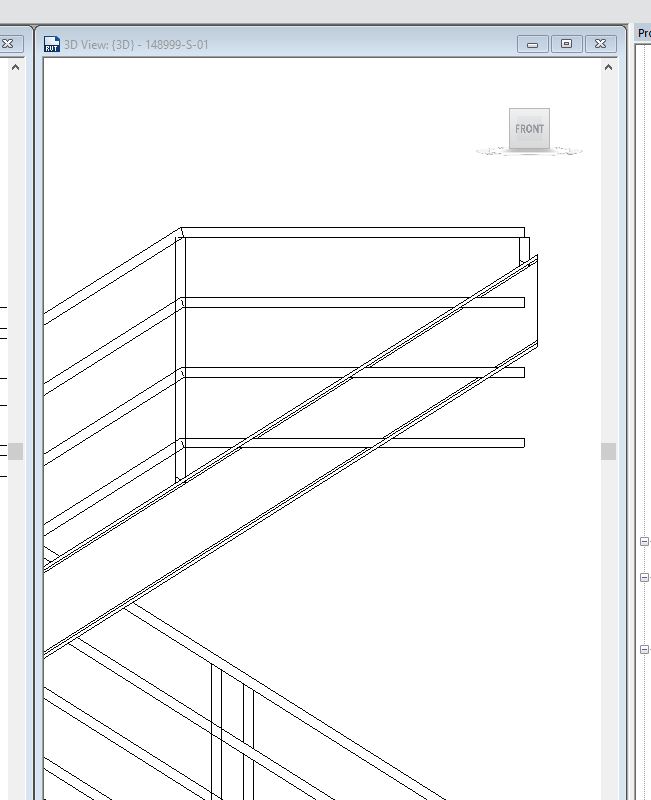Activate the panel titled Pro on the right
Viewport: 651px width, 800px height.
[644, 34]
